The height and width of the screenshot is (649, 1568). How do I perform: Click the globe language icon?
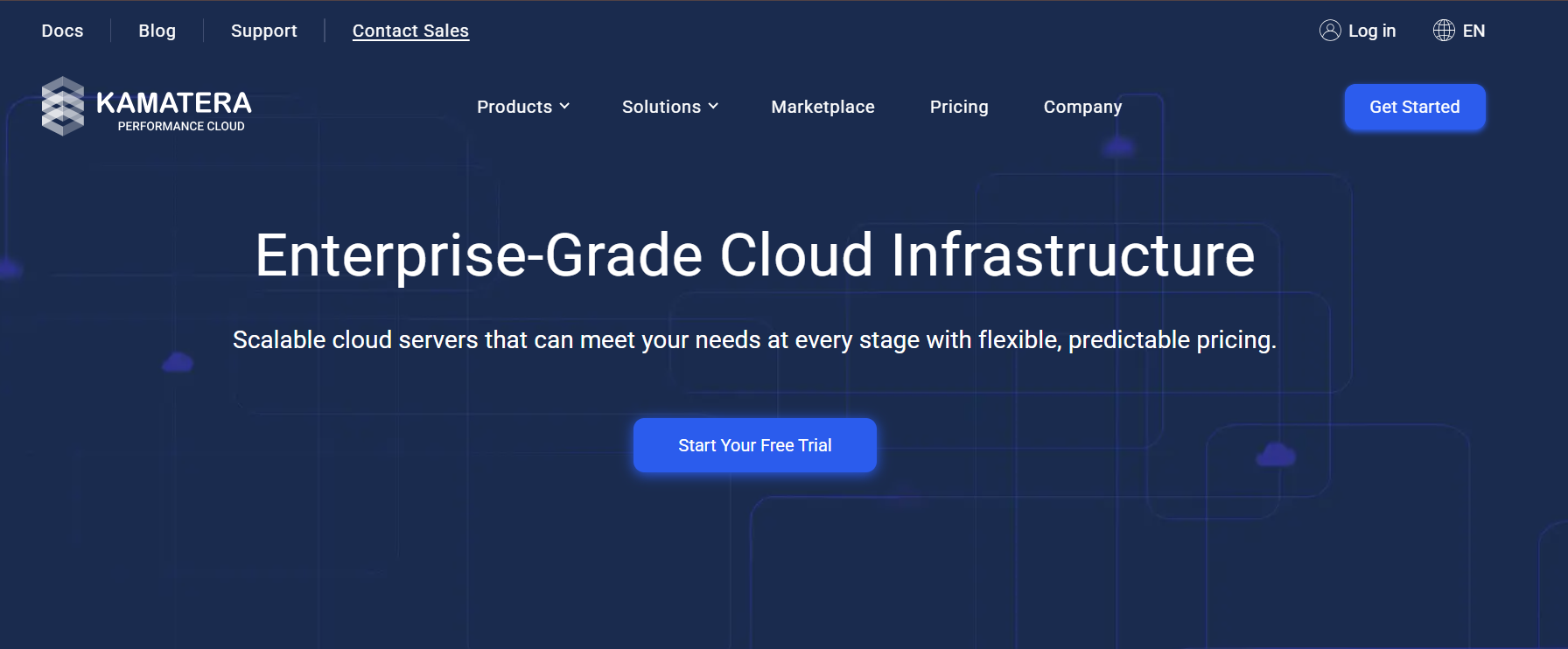click(x=1444, y=31)
